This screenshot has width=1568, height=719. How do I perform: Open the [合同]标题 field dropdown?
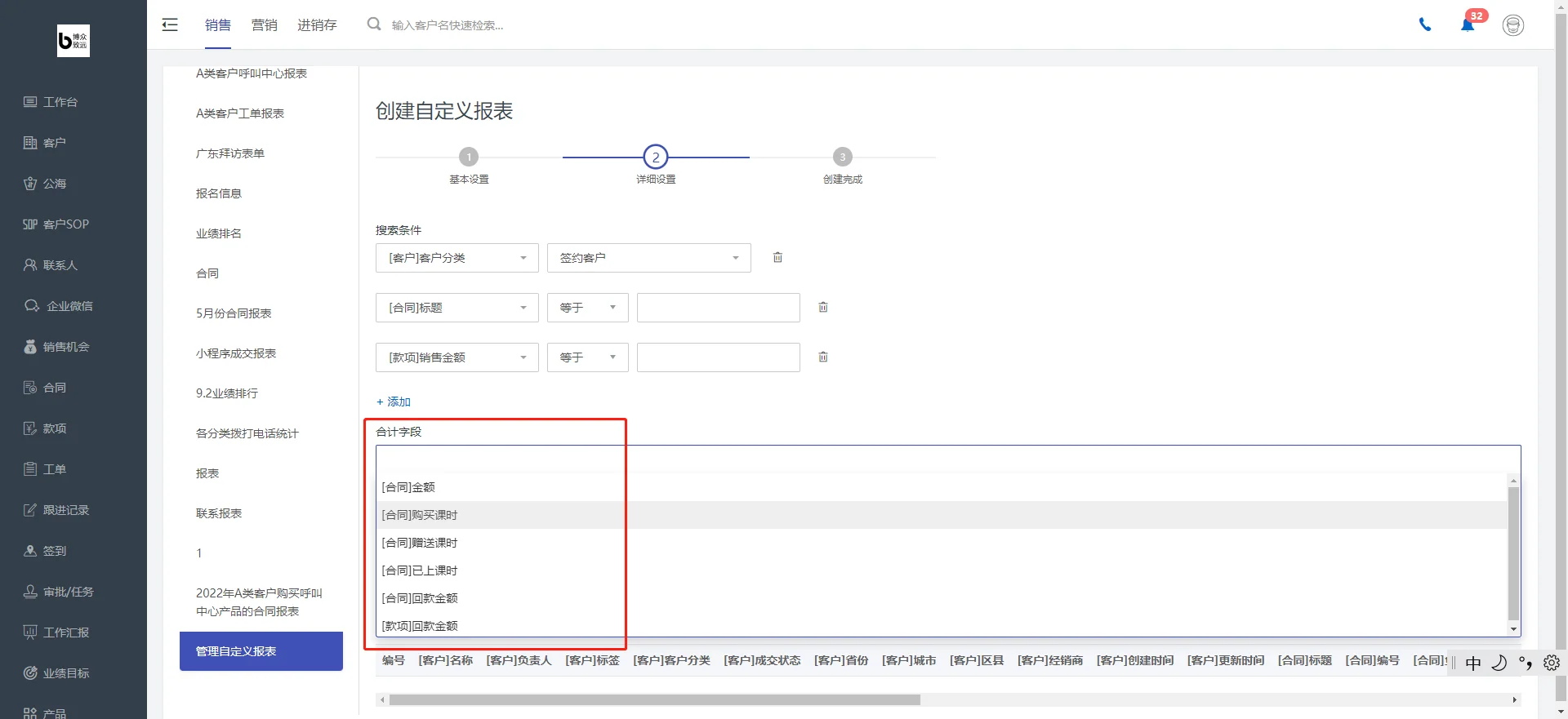[457, 308]
